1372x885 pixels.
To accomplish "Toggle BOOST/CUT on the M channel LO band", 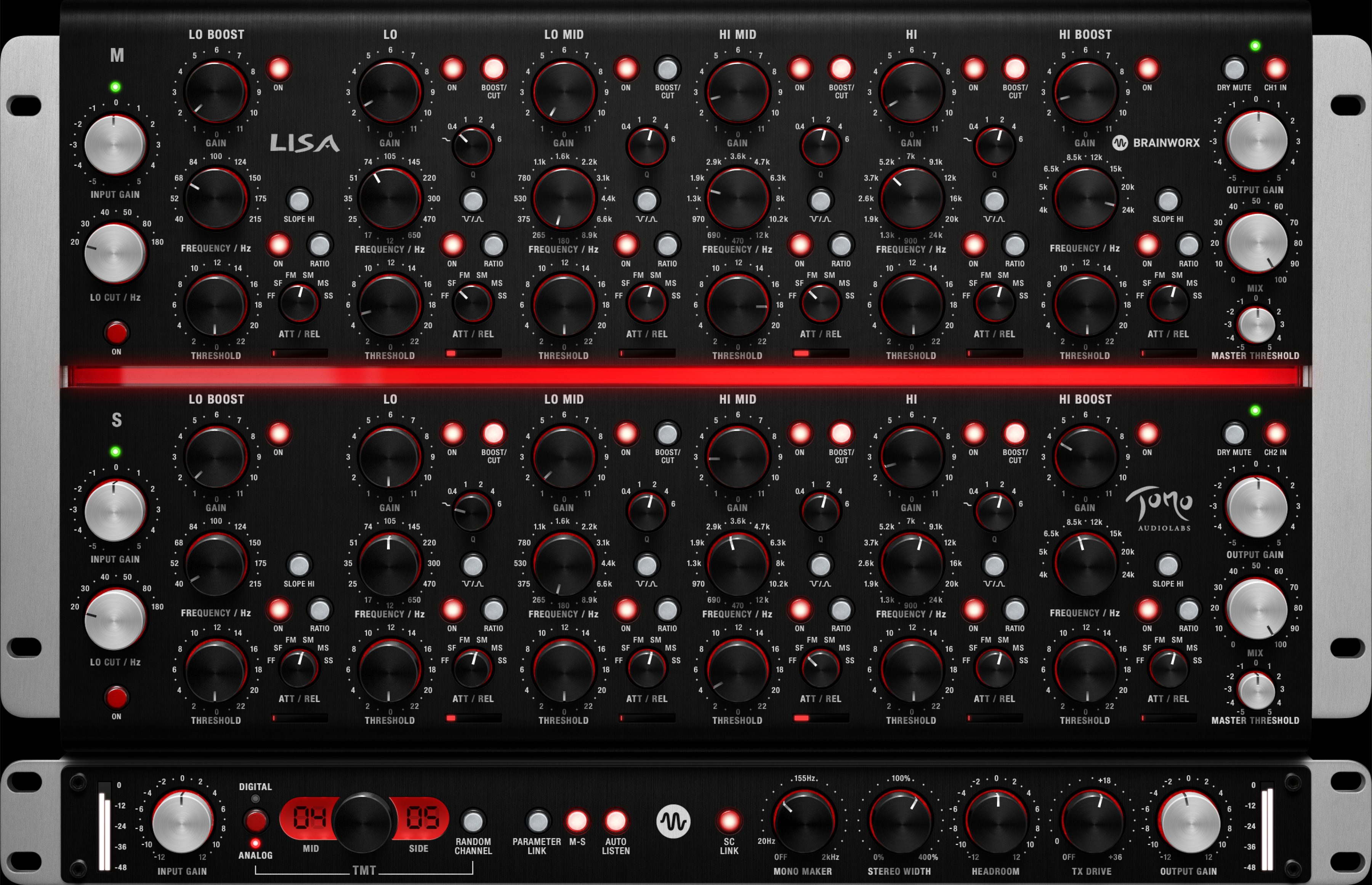I will [x=494, y=70].
